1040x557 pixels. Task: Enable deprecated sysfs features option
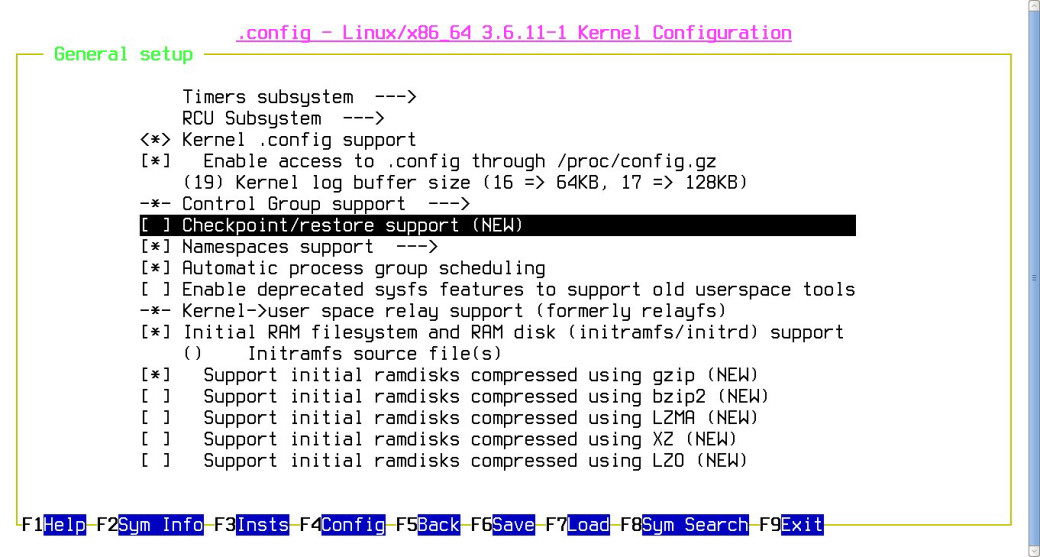tap(155, 290)
